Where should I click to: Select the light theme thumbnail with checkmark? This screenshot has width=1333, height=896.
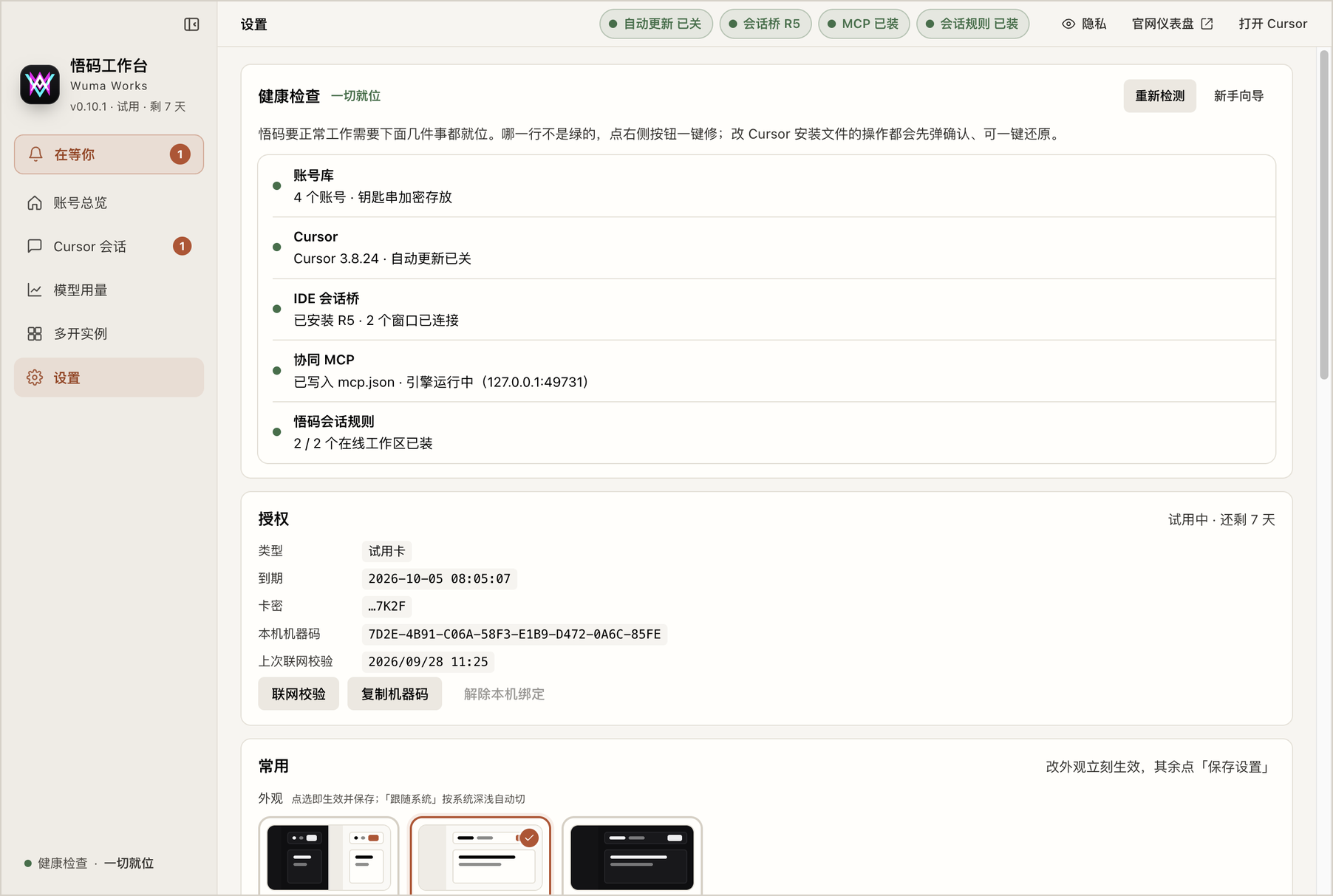[481, 857]
